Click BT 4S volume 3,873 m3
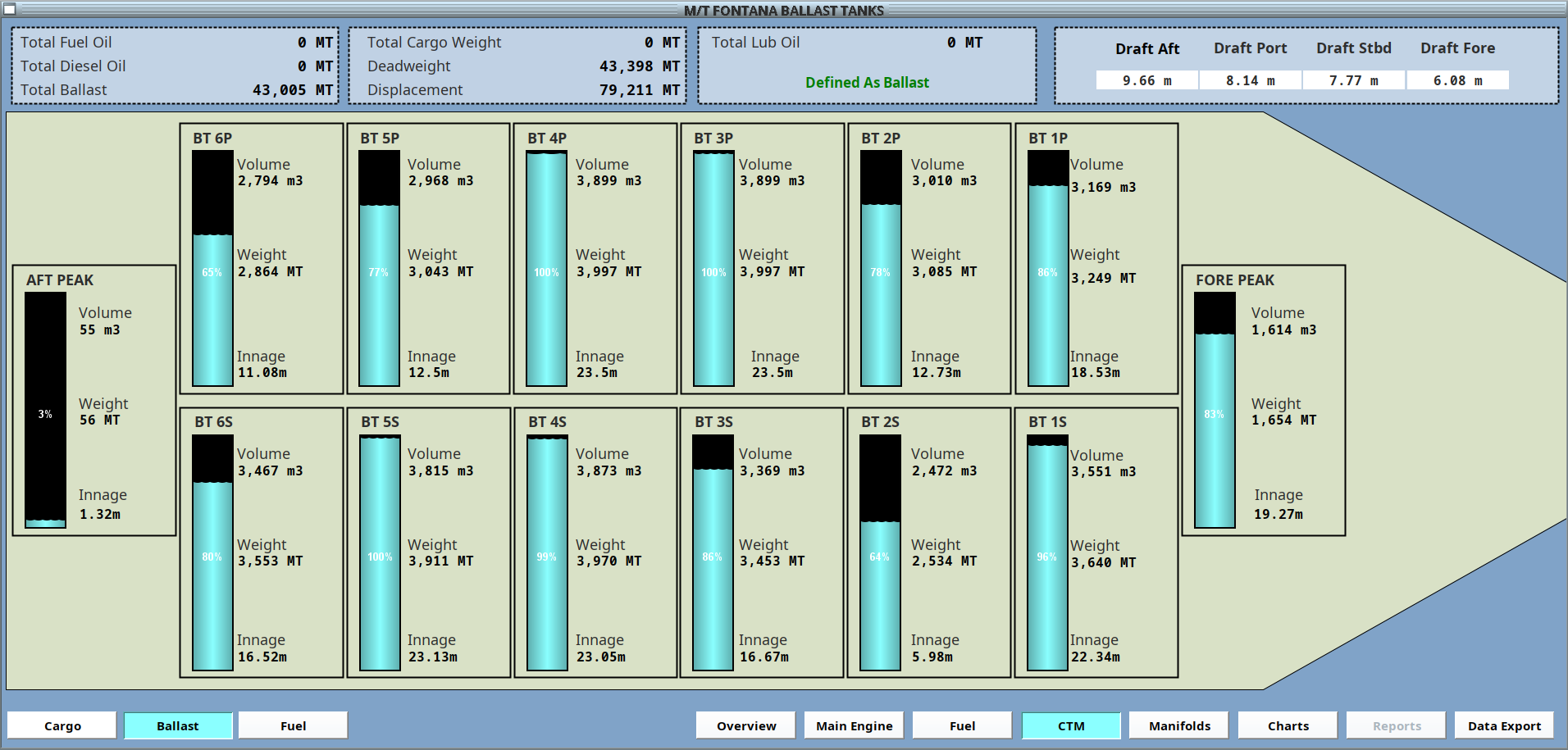Image resolution: width=1568 pixels, height=750 pixels. tap(609, 471)
